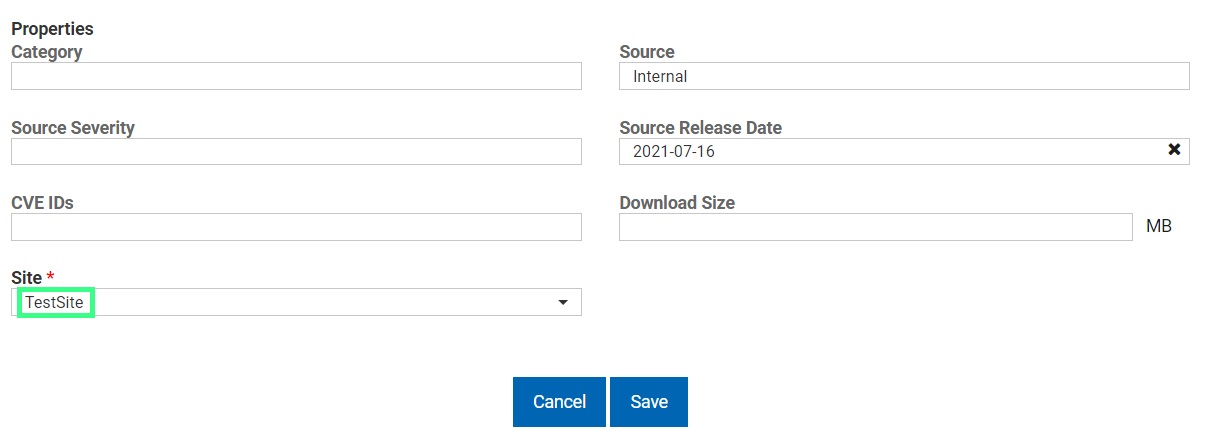Click the Source Severity label
This screenshot has width=1215, height=433.
coord(73,128)
